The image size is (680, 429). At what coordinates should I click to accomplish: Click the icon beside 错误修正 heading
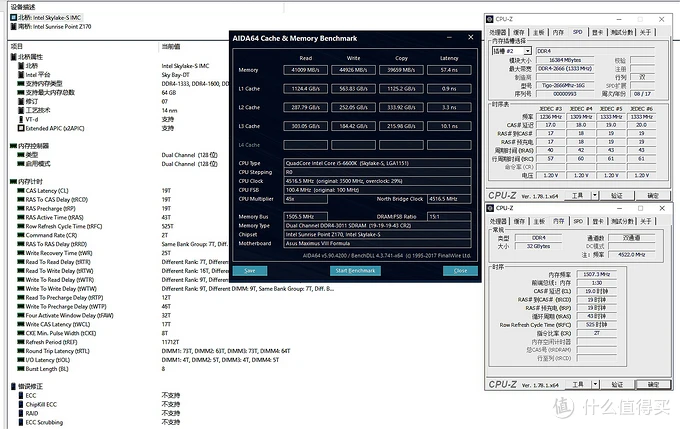pos(13,386)
